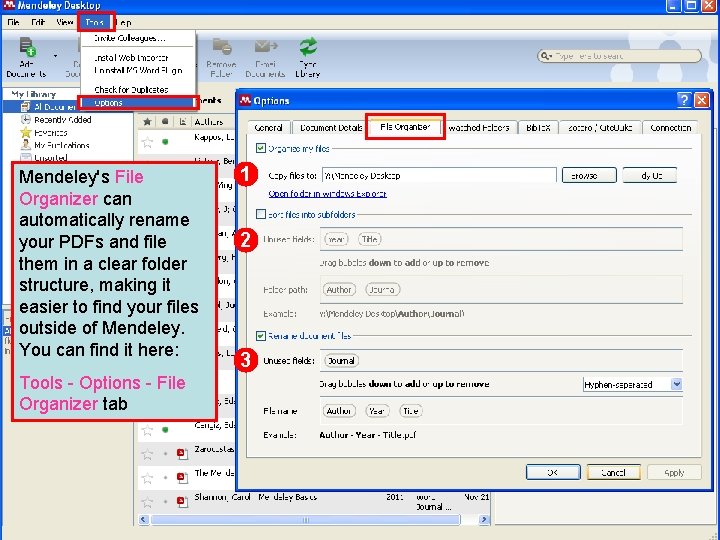Viewport: 720px width, 540px height.
Task: Click OK in the Options dialog
Action: (x=553, y=472)
